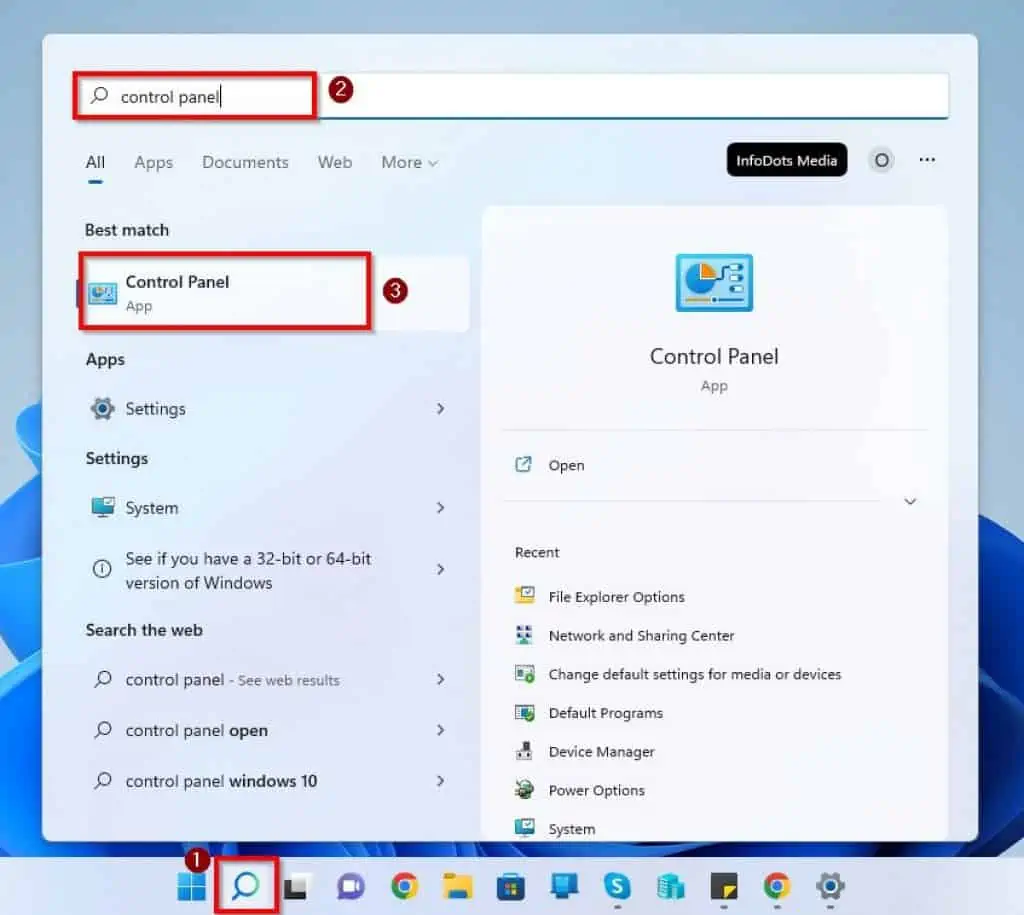Open the three-dot options menu
This screenshot has height=915, width=1024.
(x=927, y=160)
